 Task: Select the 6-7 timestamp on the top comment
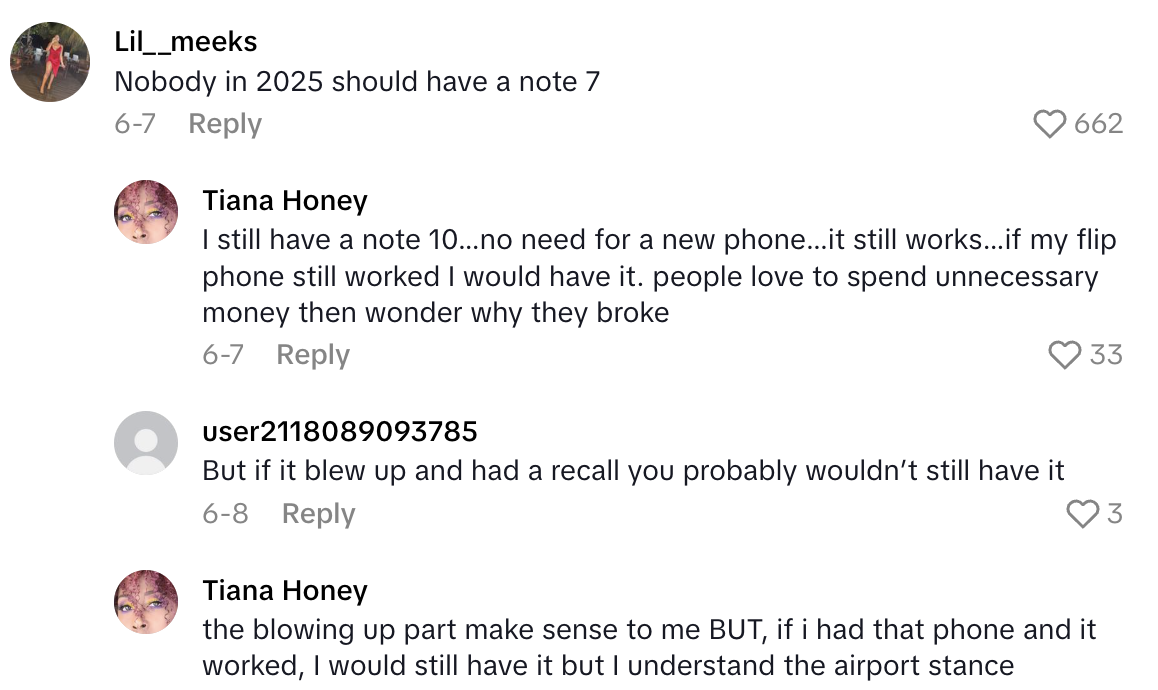pyautogui.click(x=134, y=123)
